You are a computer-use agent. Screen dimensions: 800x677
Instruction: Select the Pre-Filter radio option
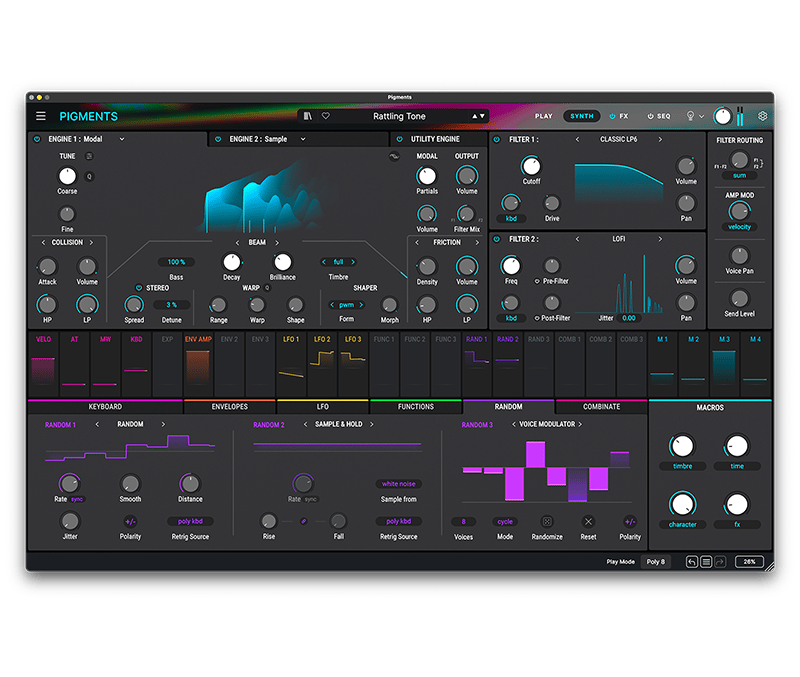[x=537, y=281]
